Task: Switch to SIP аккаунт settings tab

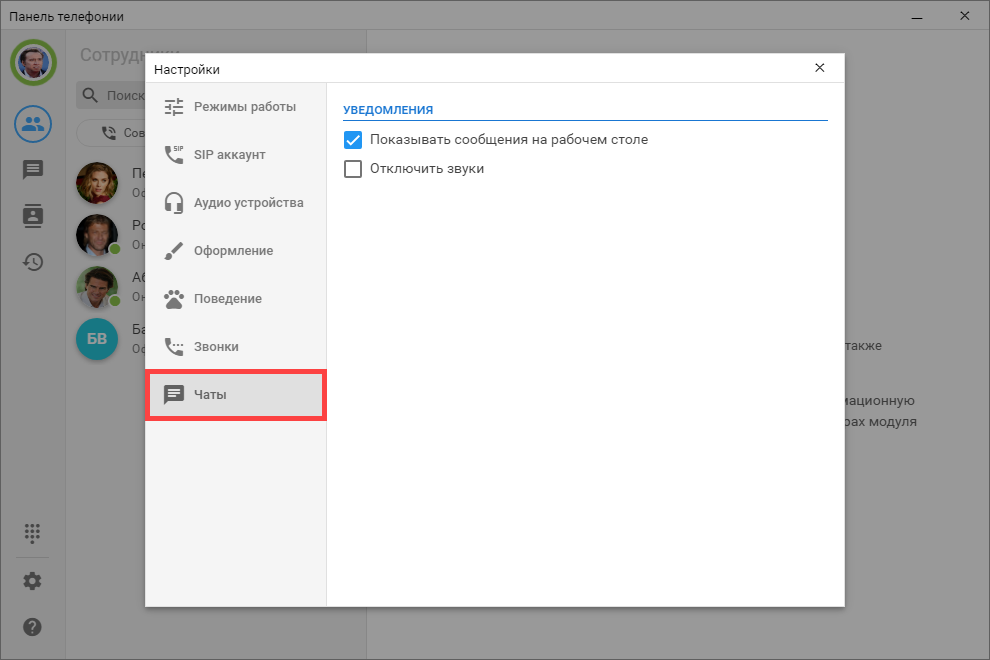Action: [x=236, y=155]
